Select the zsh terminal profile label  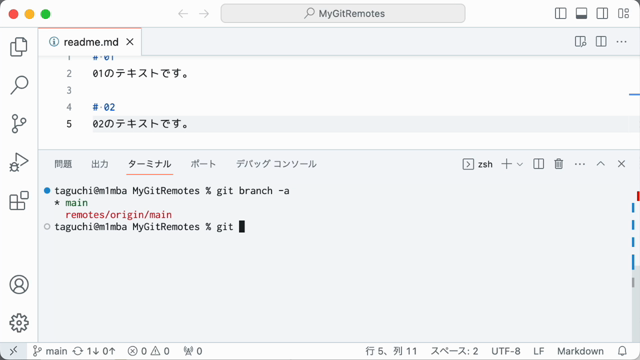478,164
